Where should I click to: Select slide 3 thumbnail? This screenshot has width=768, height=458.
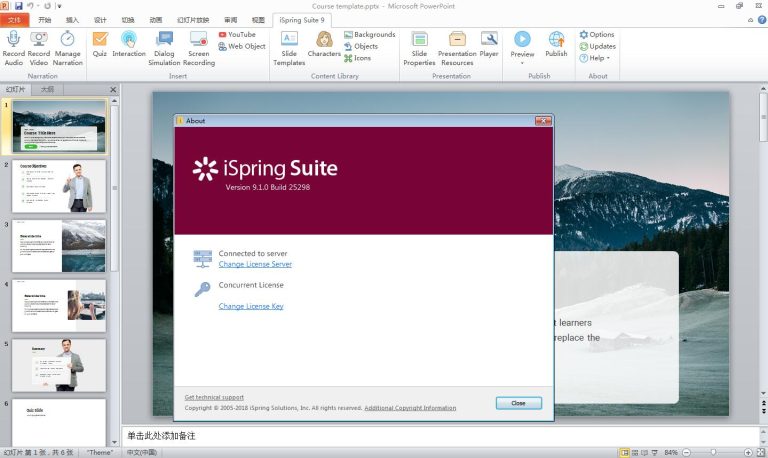click(x=59, y=246)
